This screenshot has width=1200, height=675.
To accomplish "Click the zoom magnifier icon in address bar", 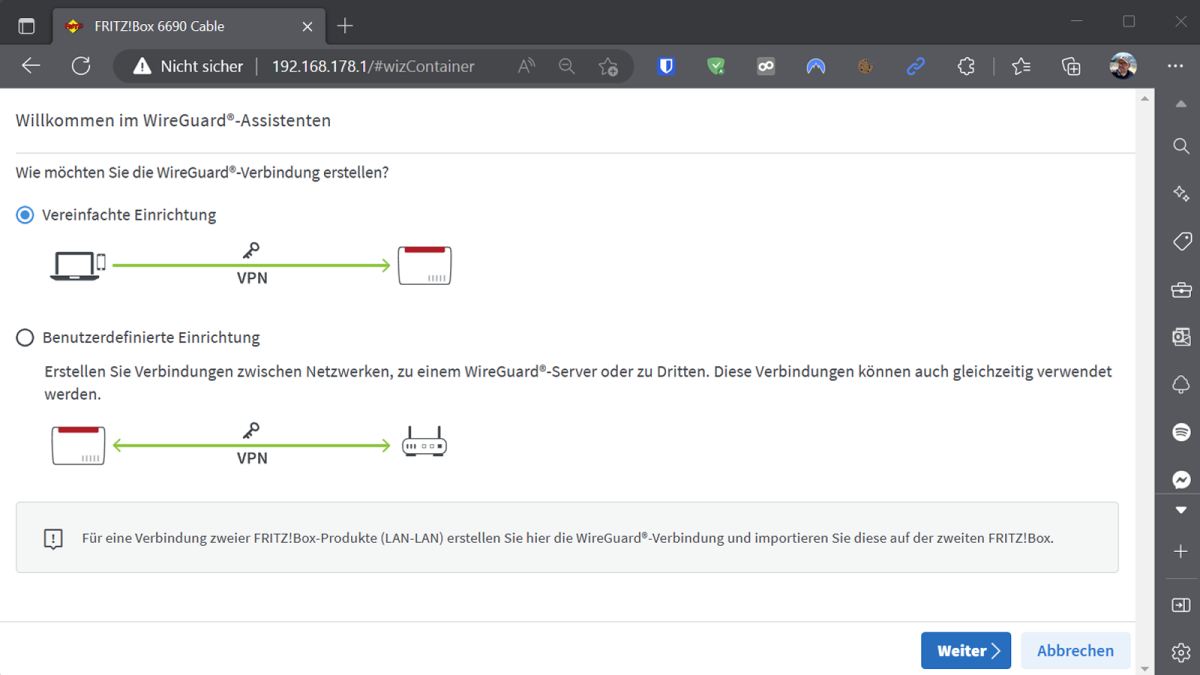I will click(567, 66).
